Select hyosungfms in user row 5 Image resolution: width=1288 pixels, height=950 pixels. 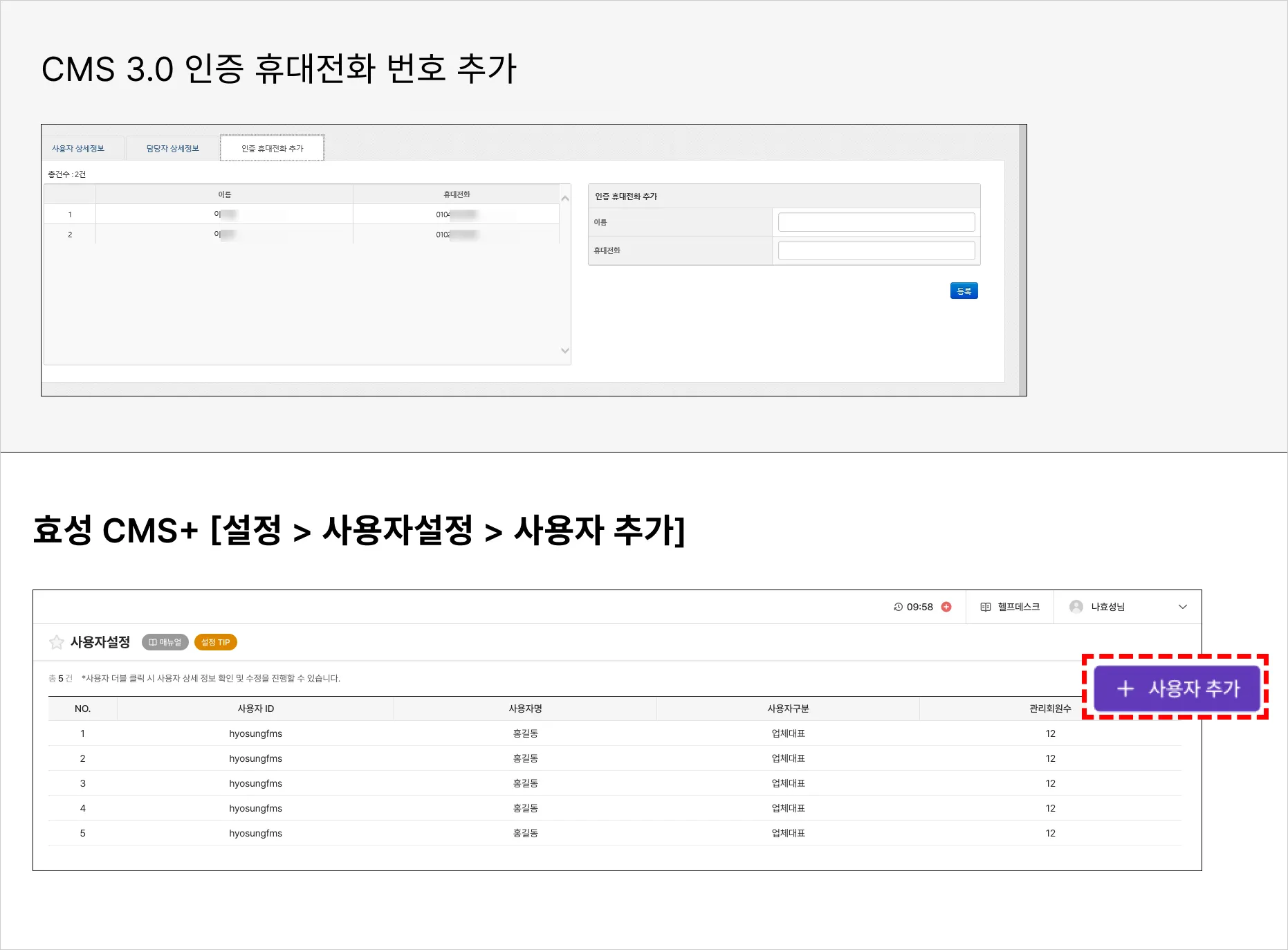click(x=256, y=833)
